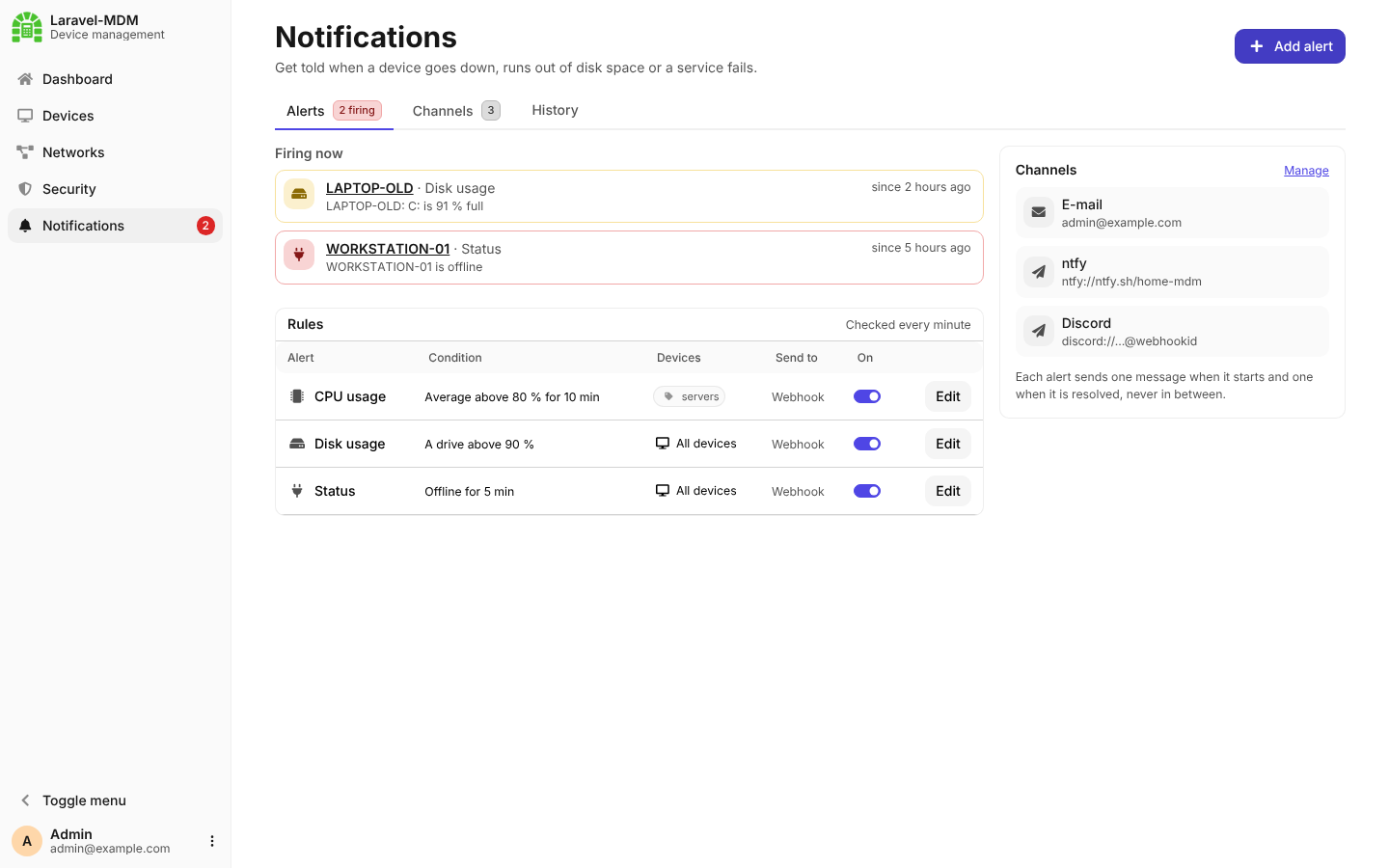Click the CPU chip icon in rules table

[297, 396]
